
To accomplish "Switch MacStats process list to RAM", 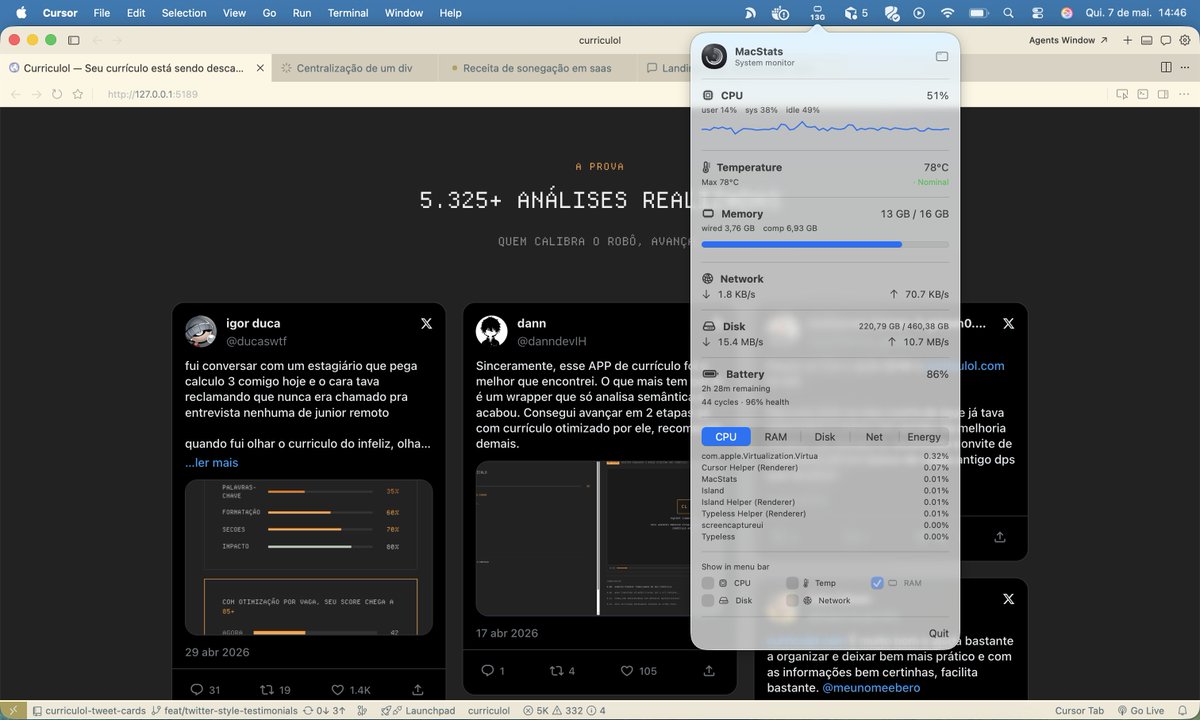I will click(x=775, y=437).
